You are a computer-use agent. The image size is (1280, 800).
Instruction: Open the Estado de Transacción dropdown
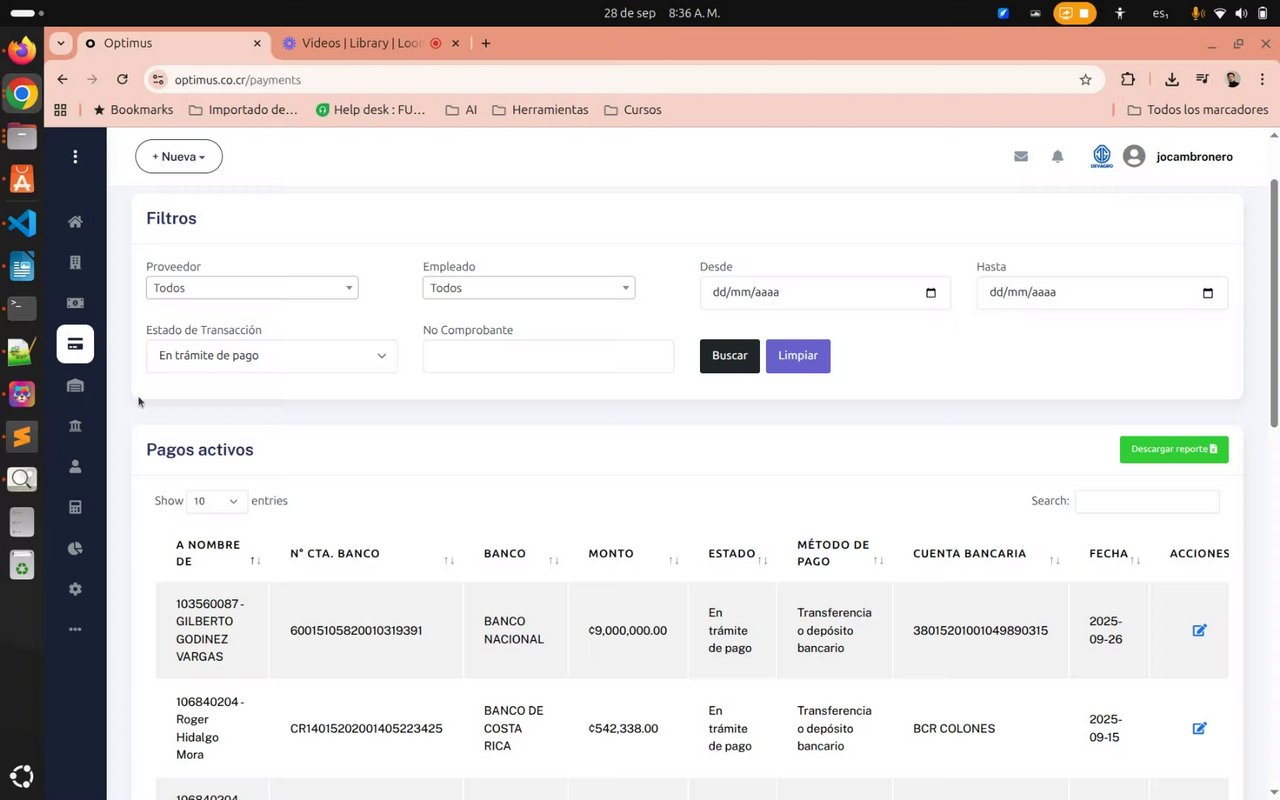point(272,356)
